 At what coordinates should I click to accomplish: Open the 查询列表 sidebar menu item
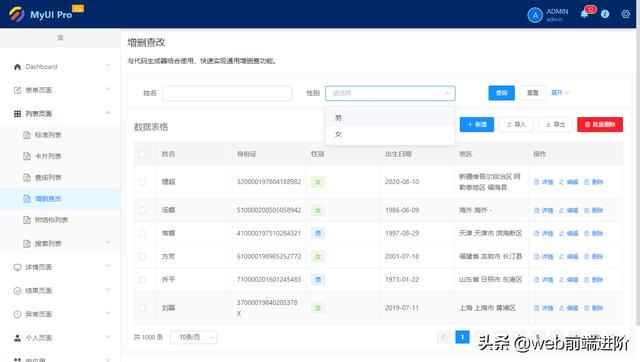(60, 178)
